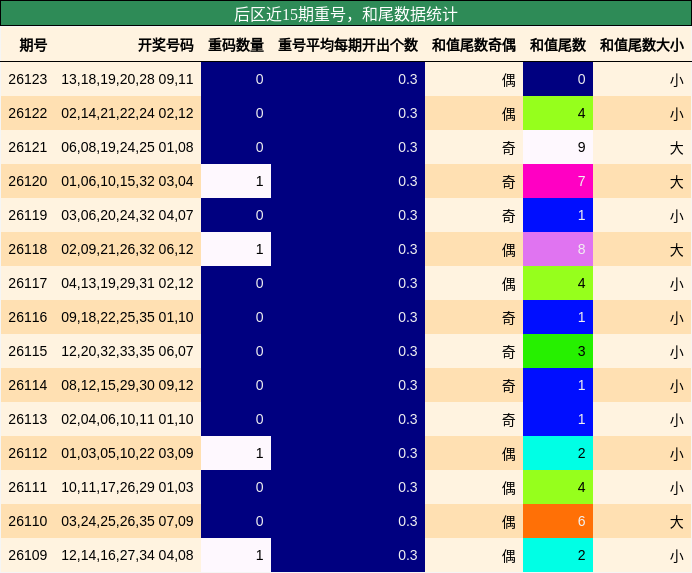The height and width of the screenshot is (573, 692).
Task: Click 小 size cell in row 26109
Action: [x=642, y=555]
